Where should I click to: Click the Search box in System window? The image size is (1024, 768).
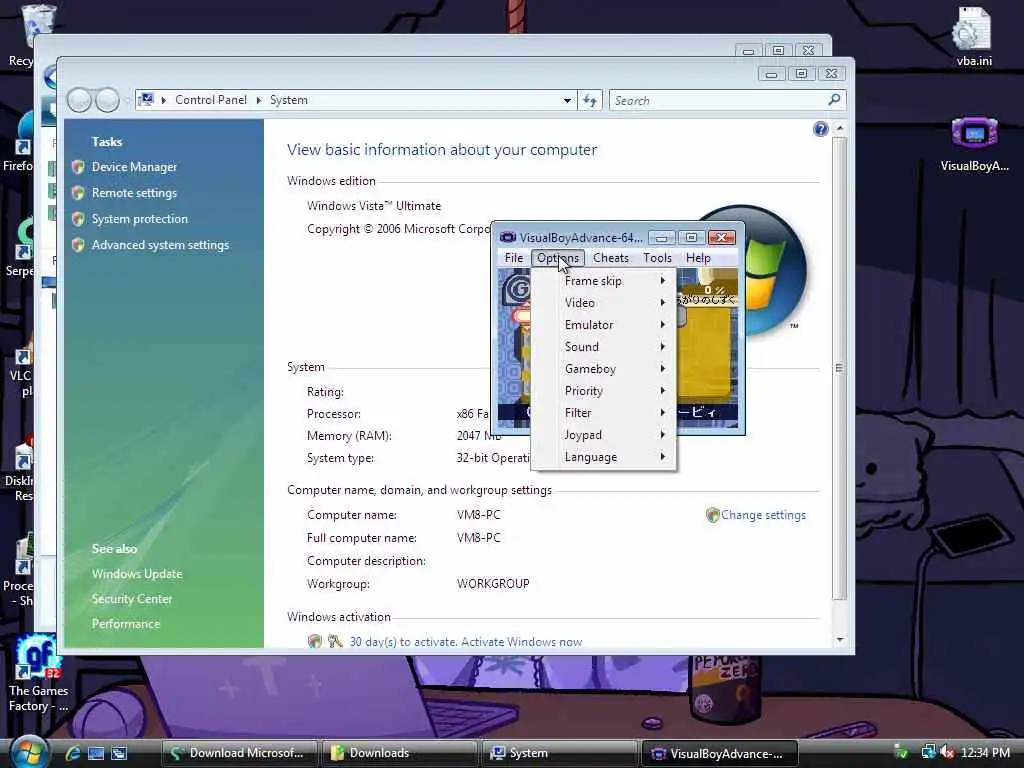point(718,101)
